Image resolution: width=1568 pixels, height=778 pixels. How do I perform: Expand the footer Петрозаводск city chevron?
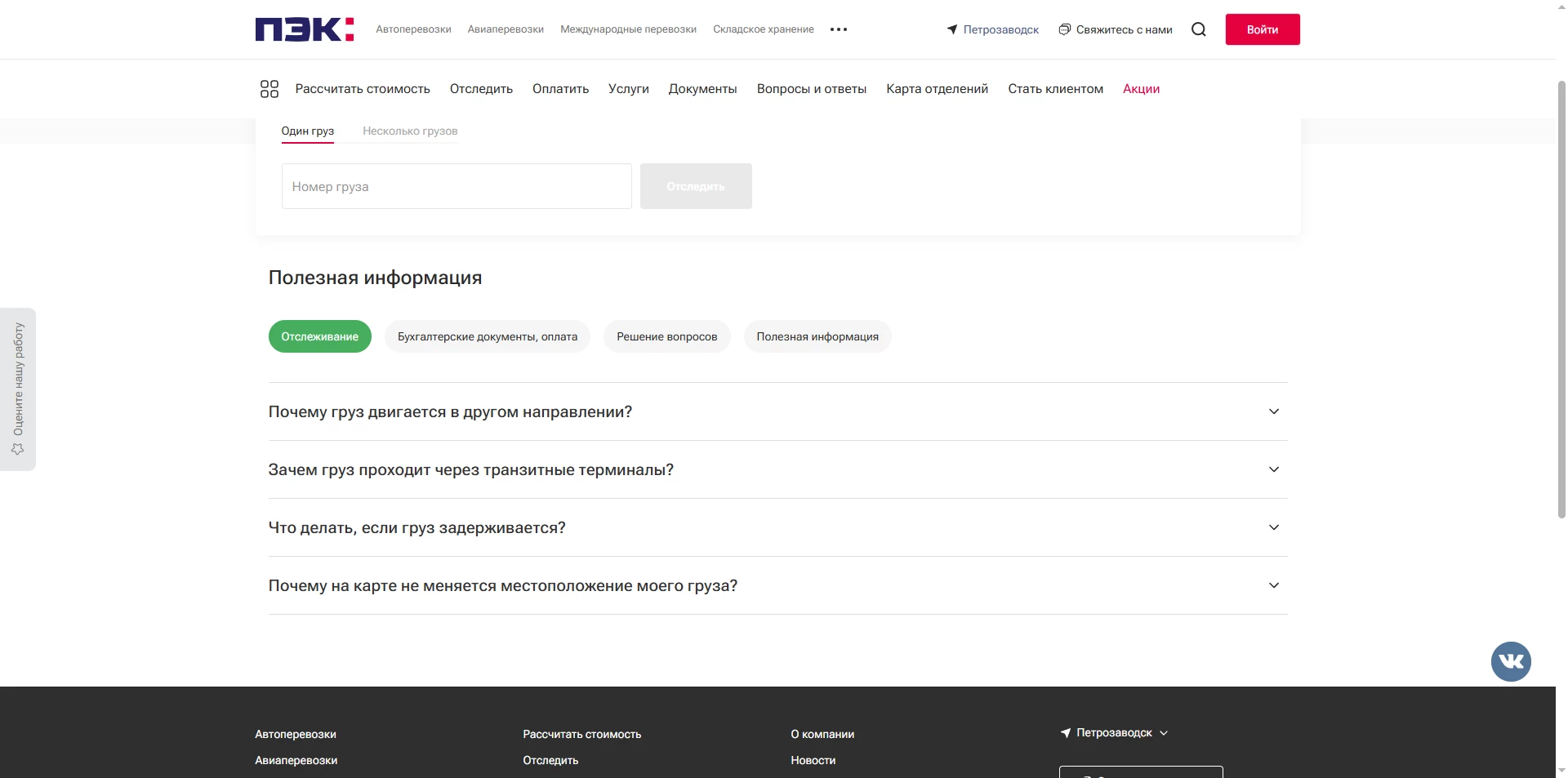click(1164, 733)
